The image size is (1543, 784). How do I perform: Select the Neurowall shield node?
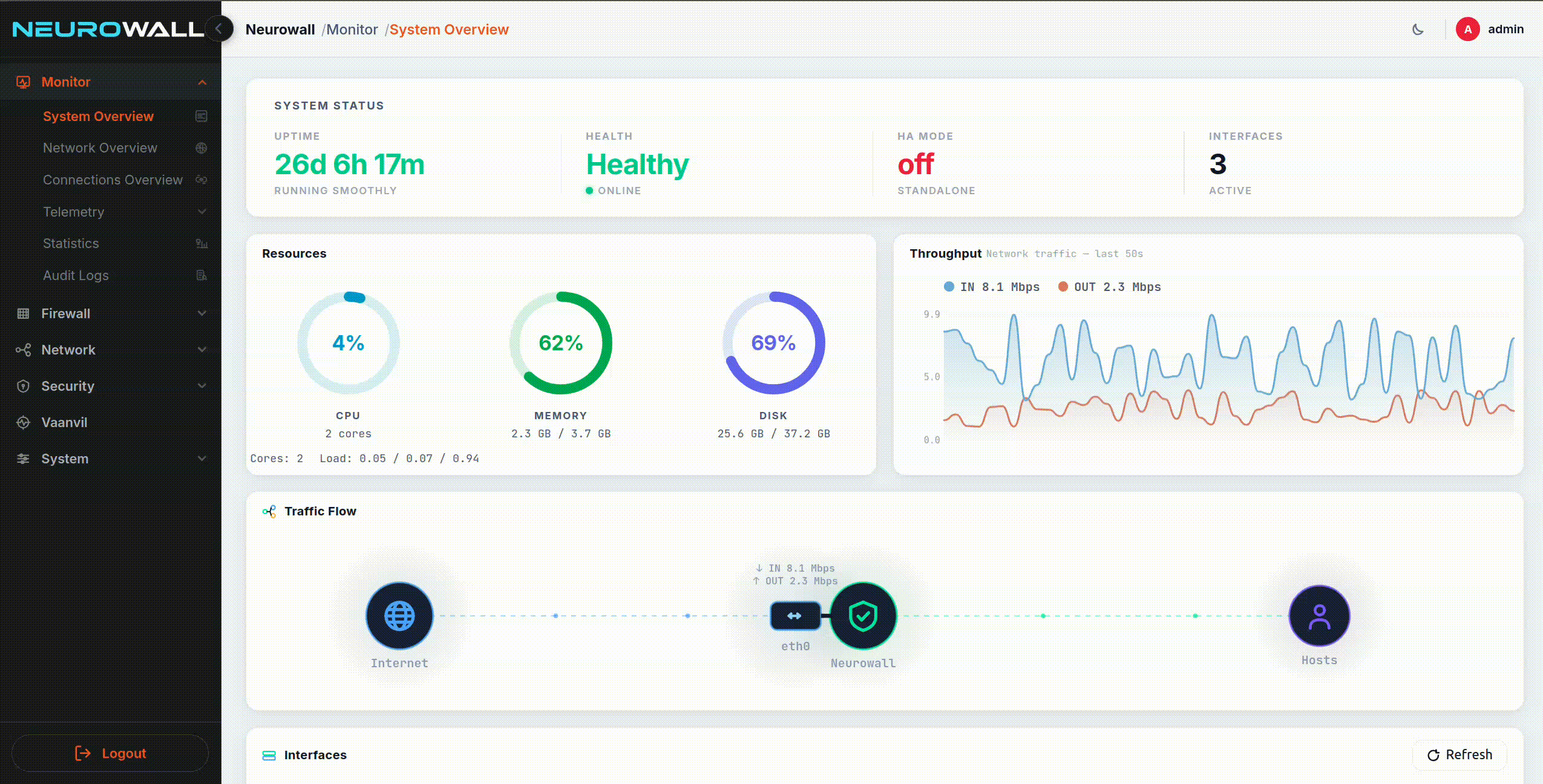[x=863, y=616]
